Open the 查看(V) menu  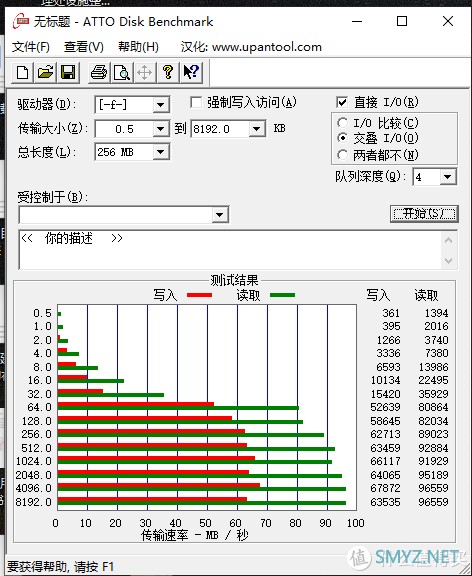pos(84,47)
